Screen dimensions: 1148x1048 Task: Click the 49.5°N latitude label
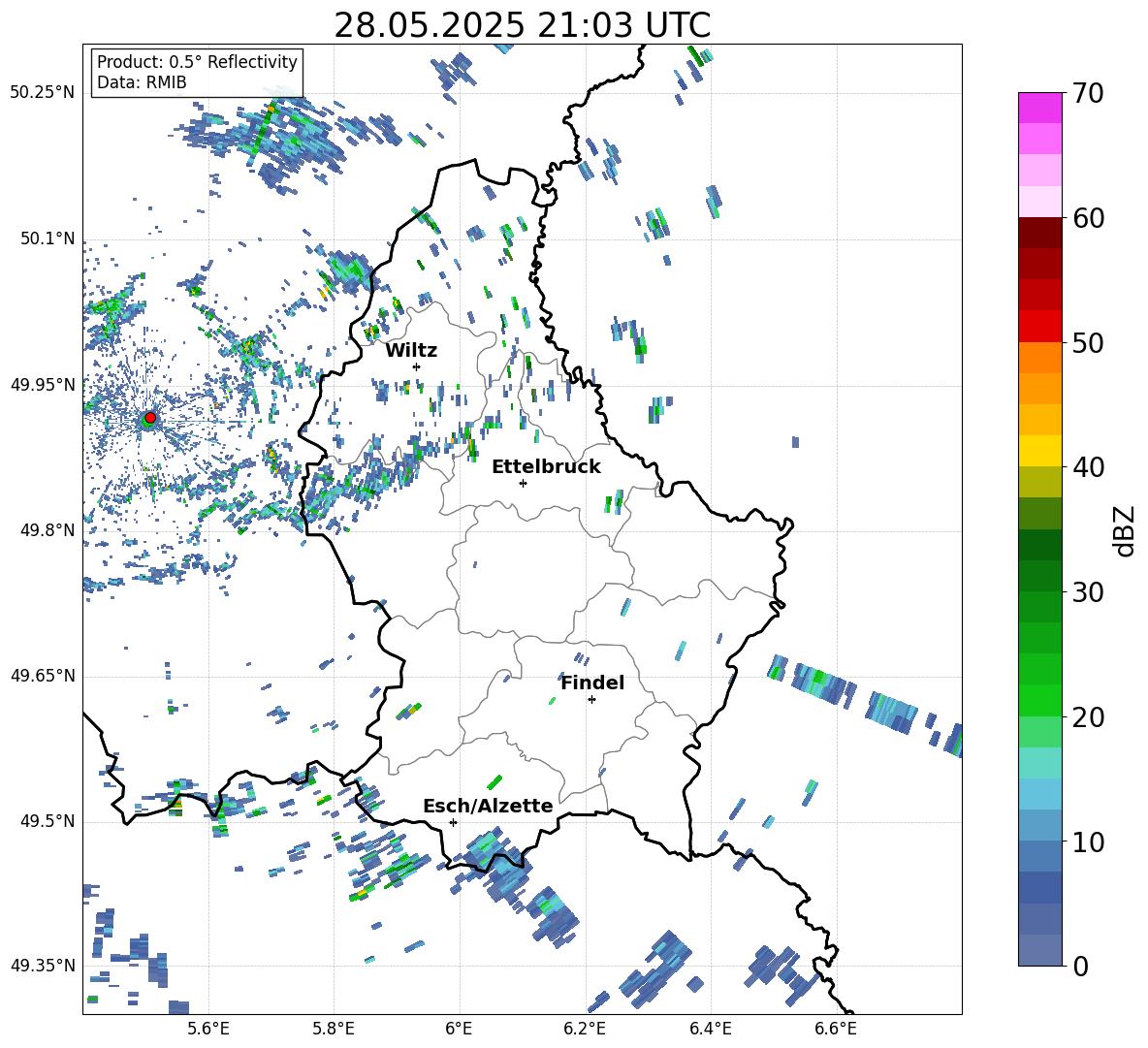48,821
